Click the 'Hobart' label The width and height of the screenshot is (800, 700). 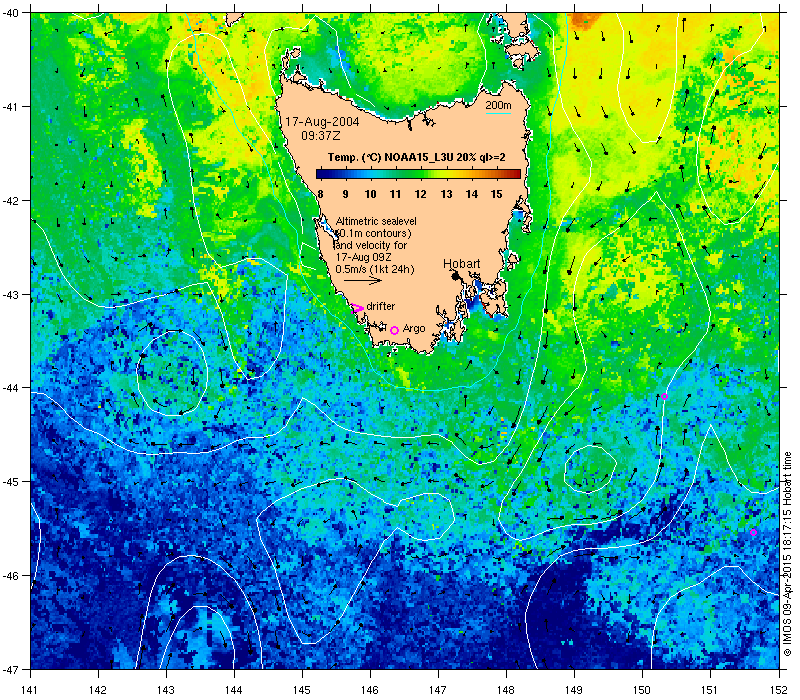coord(461,264)
